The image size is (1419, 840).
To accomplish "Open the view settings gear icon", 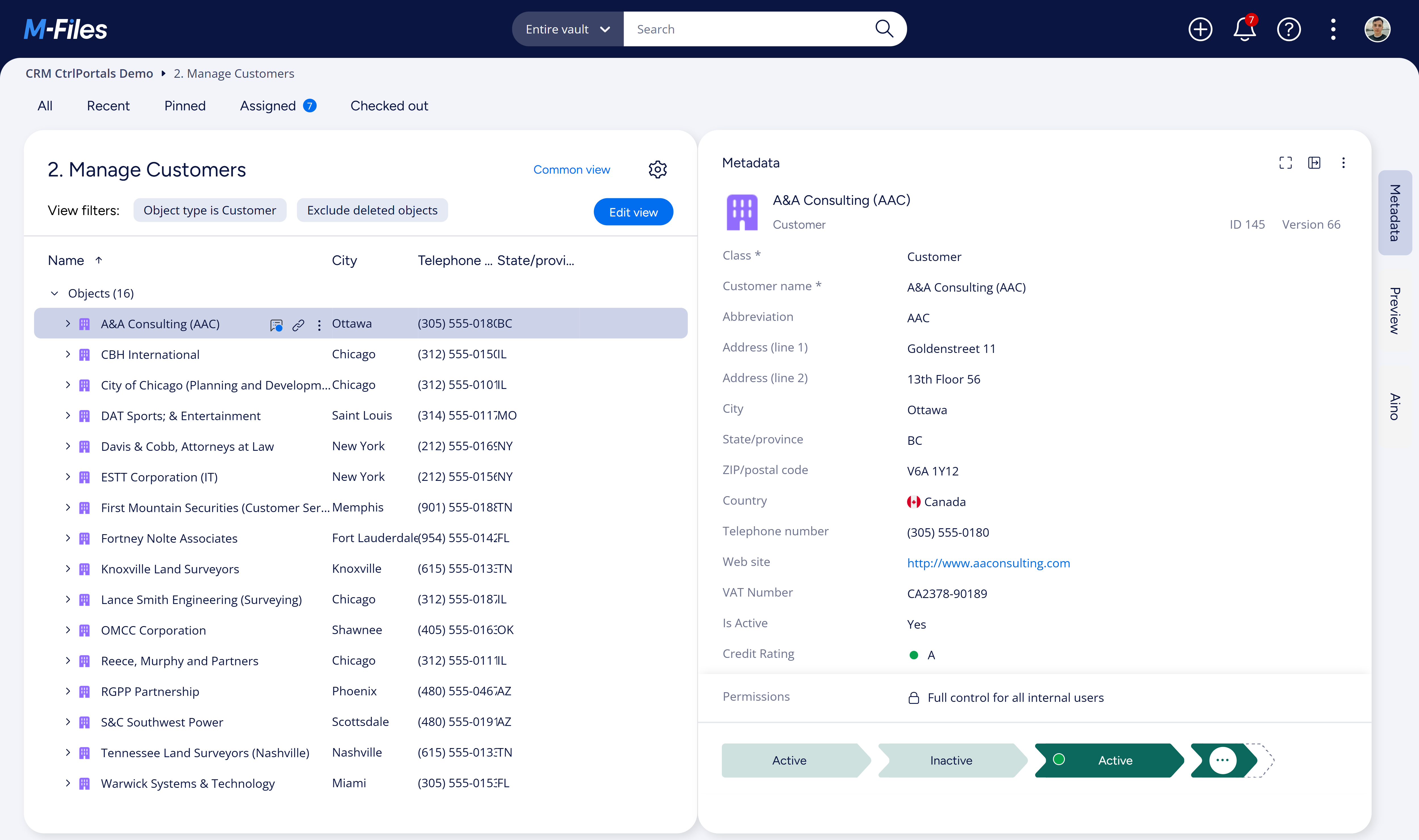I will click(x=657, y=169).
